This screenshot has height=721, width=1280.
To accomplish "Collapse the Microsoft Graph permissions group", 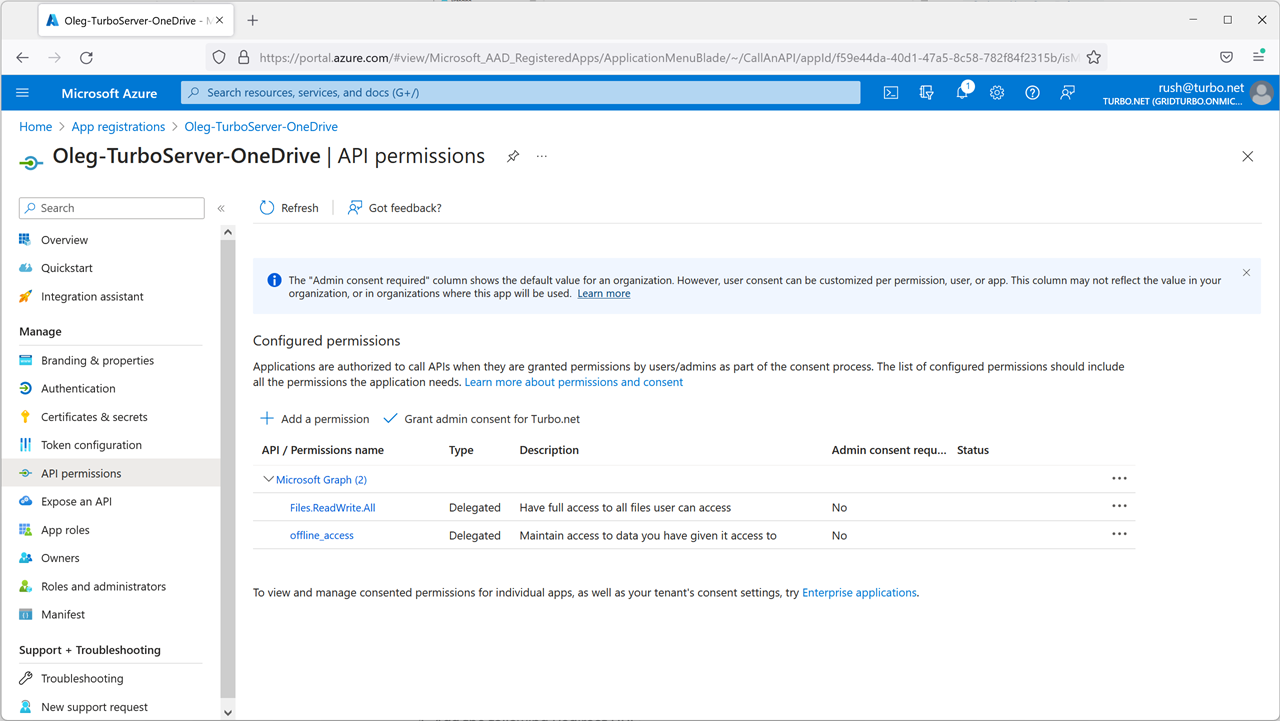I will [x=268, y=478].
